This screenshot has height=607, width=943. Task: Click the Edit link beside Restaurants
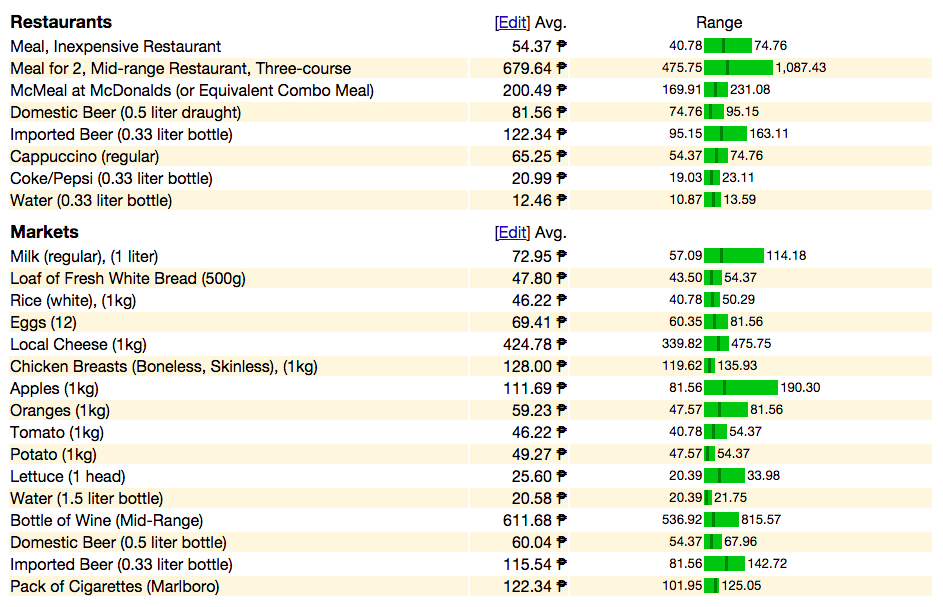tap(512, 23)
